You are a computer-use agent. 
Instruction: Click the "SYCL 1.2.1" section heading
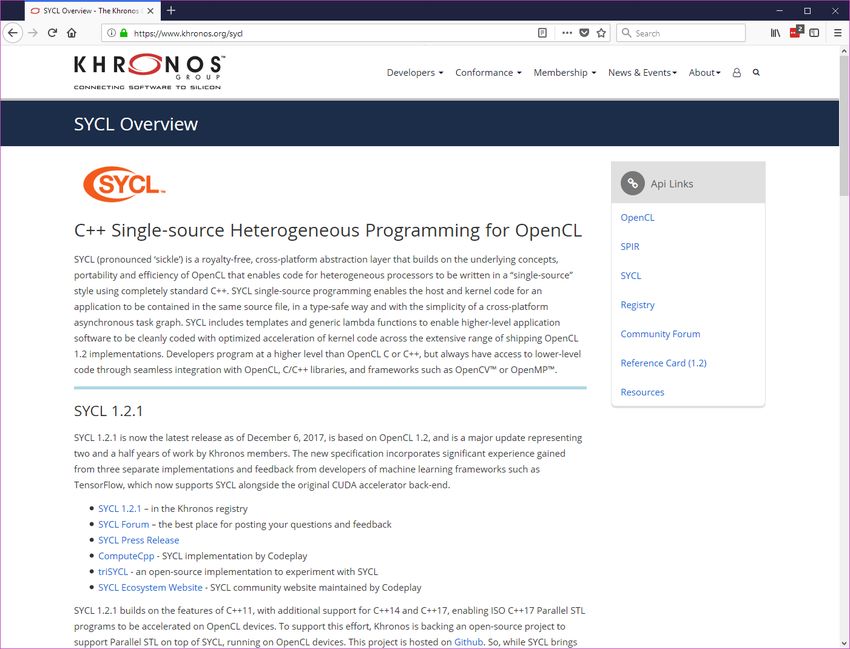pos(108,411)
